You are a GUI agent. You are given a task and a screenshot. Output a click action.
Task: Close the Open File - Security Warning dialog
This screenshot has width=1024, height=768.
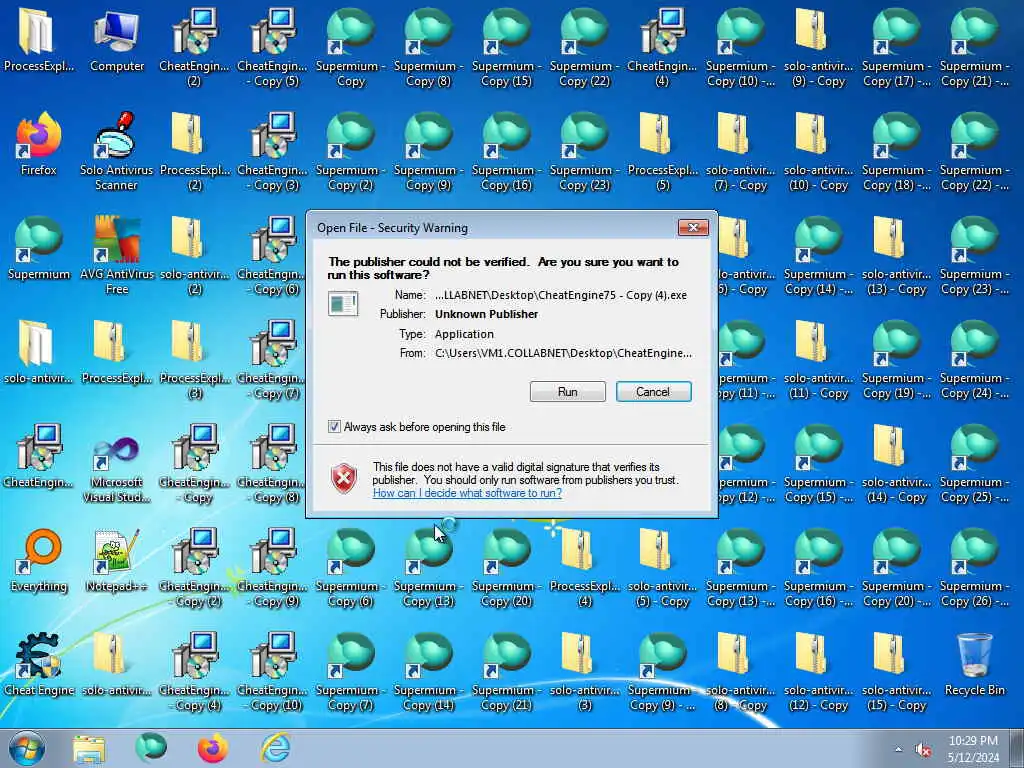pyautogui.click(x=693, y=227)
